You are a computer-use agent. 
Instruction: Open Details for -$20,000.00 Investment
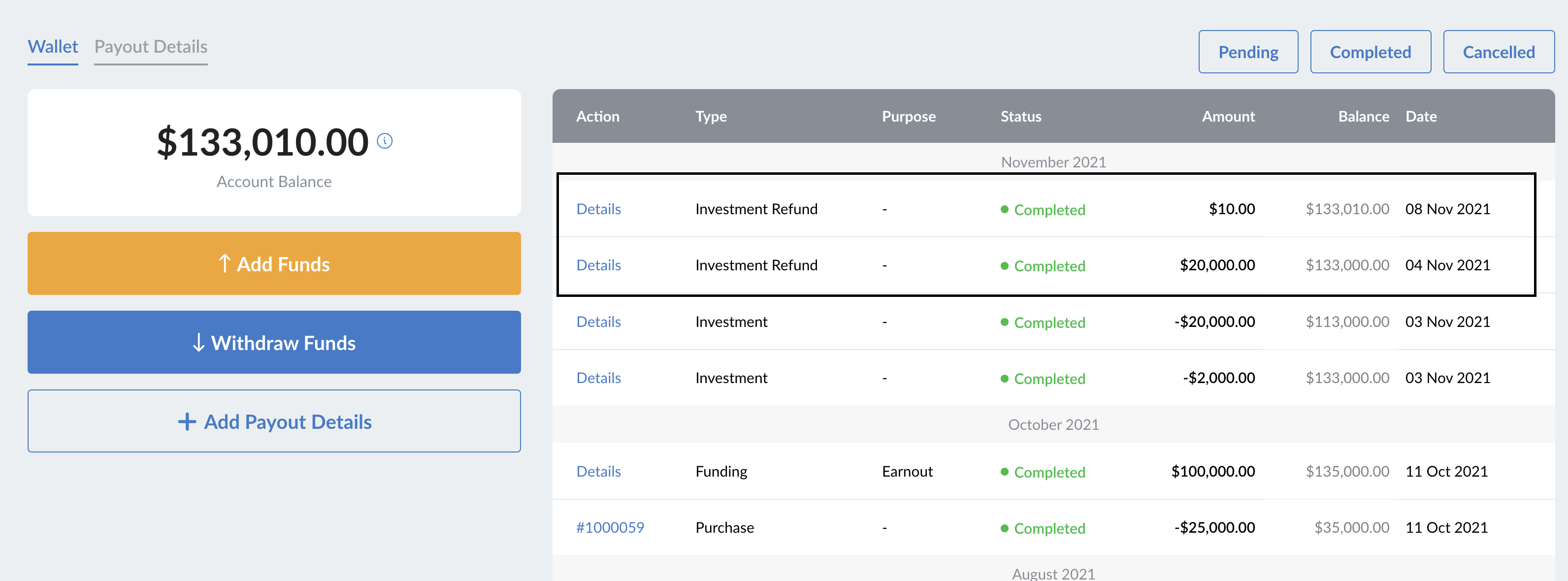(x=598, y=321)
